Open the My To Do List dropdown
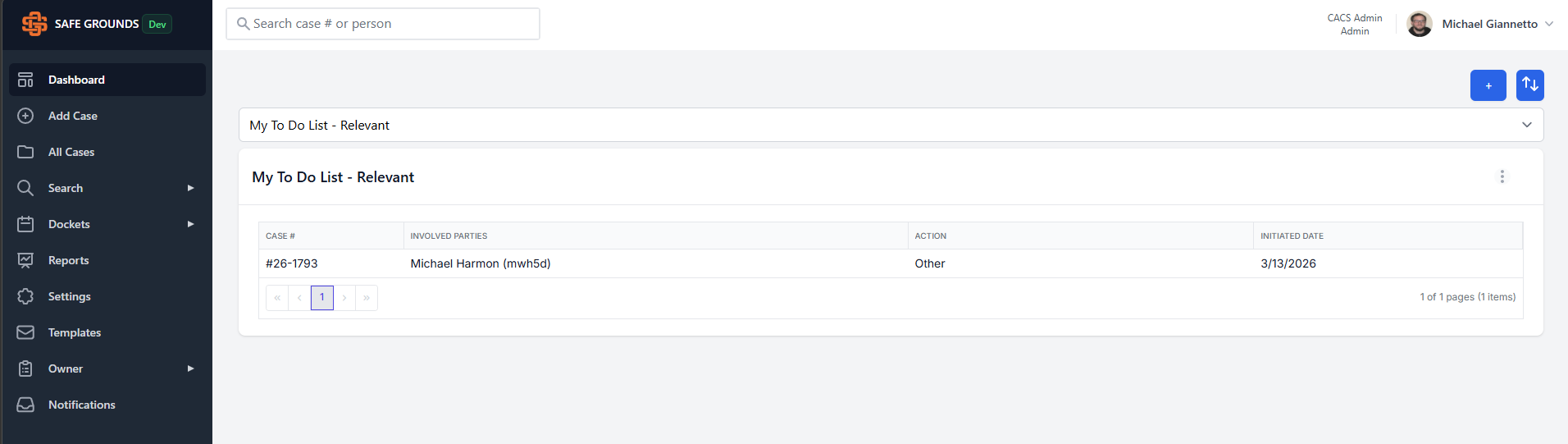Viewport: 1568px width, 444px height. [x=891, y=125]
